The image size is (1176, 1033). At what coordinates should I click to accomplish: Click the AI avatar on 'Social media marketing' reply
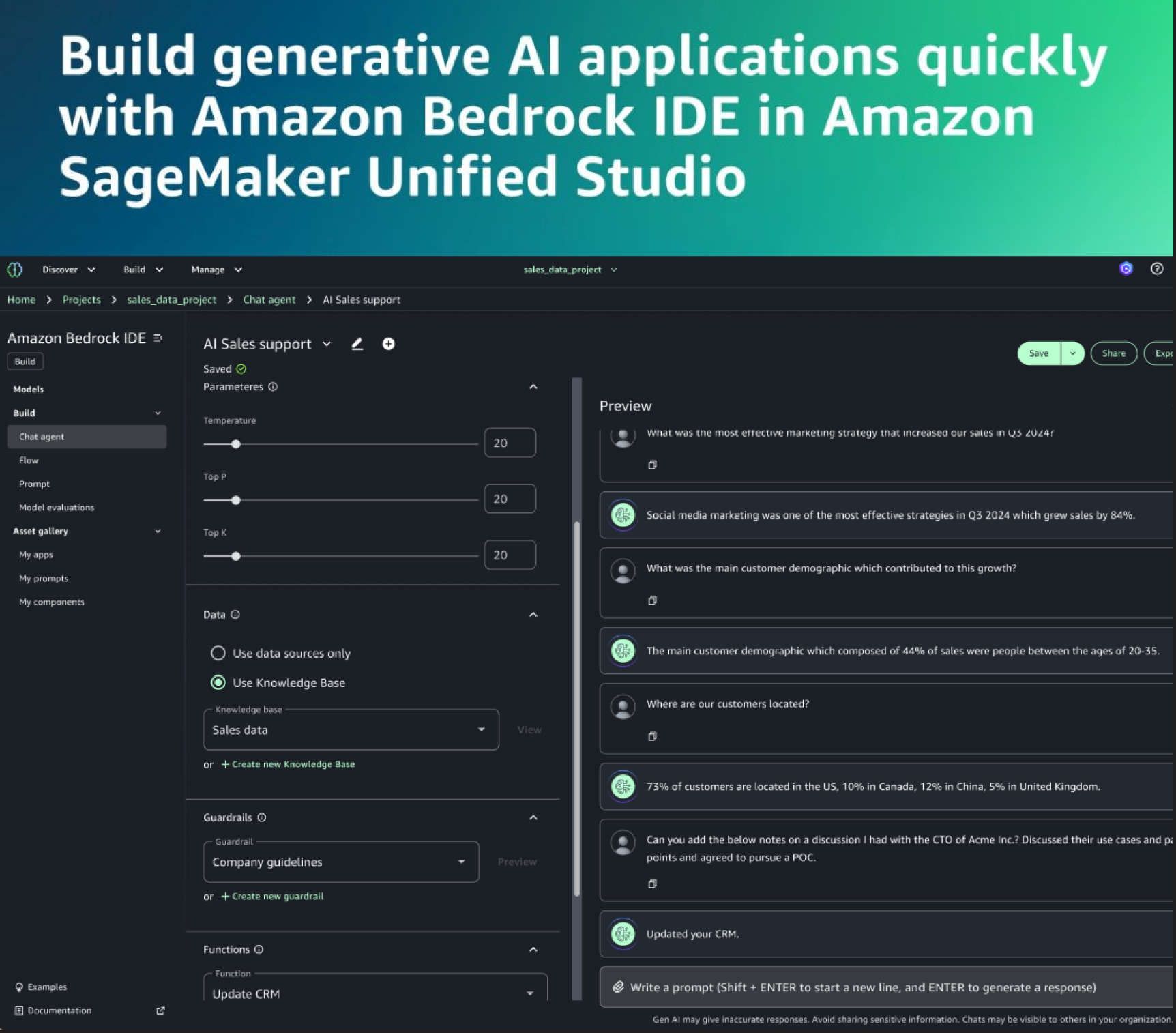pos(623,515)
